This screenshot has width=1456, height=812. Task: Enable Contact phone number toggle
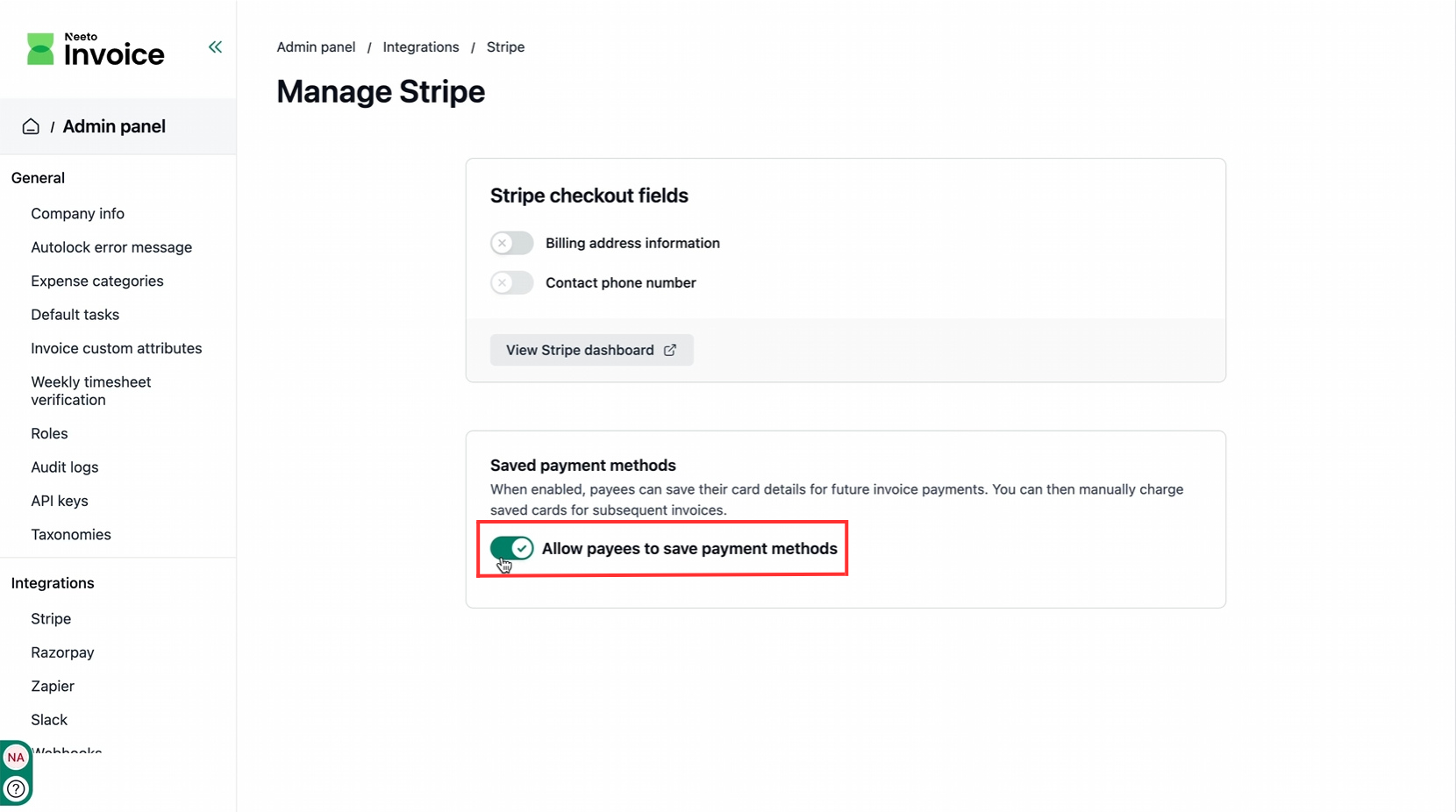[511, 282]
